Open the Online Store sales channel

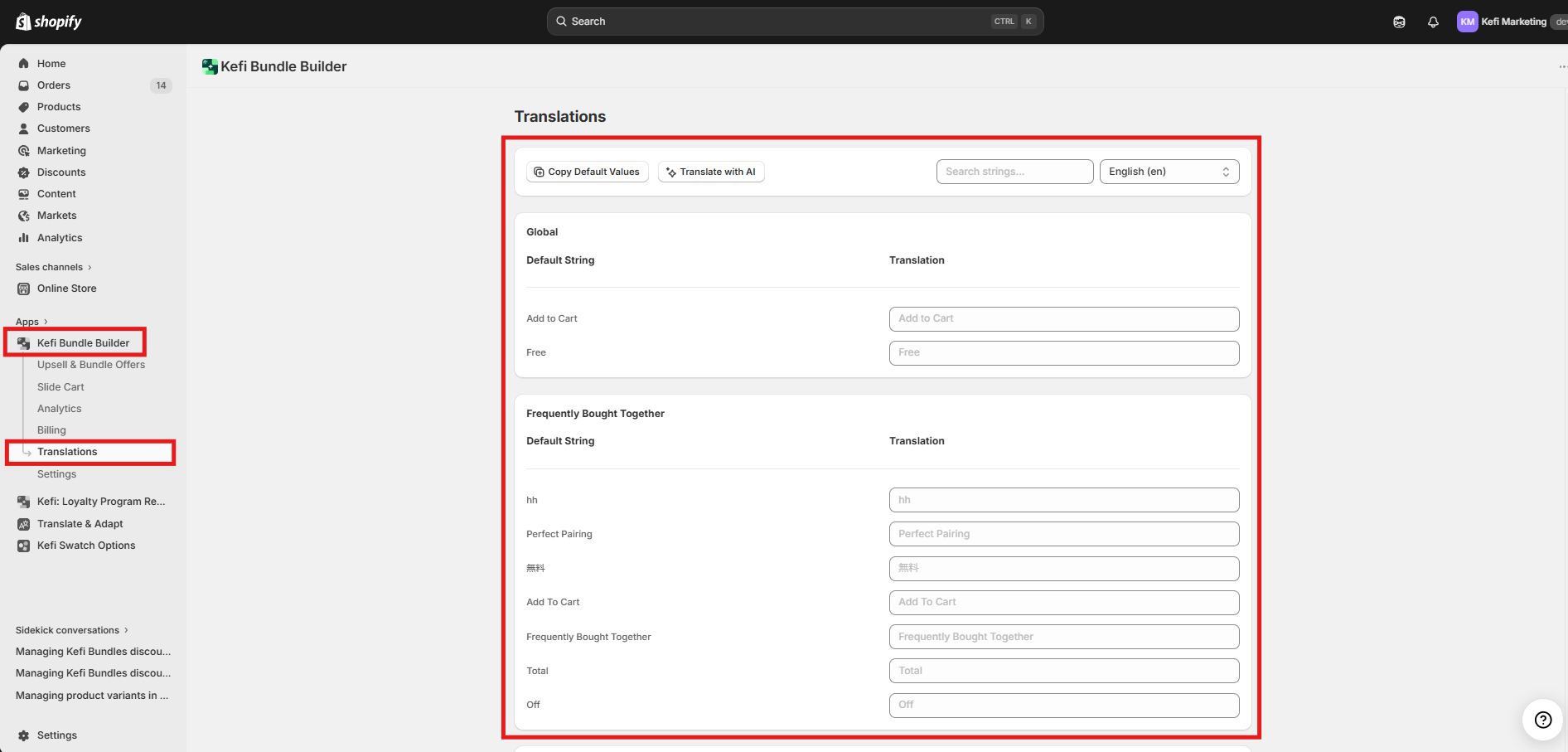66,289
